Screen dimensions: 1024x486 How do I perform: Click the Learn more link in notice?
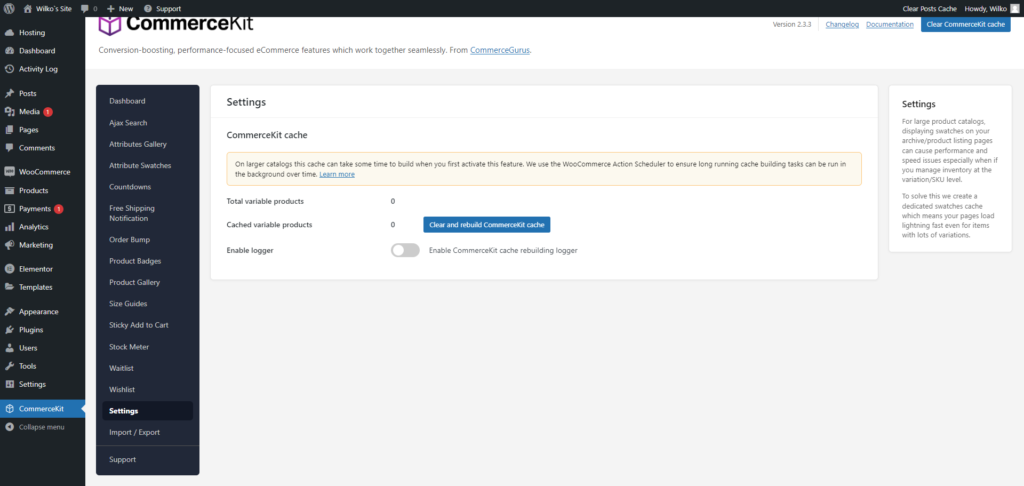pyautogui.click(x=337, y=175)
